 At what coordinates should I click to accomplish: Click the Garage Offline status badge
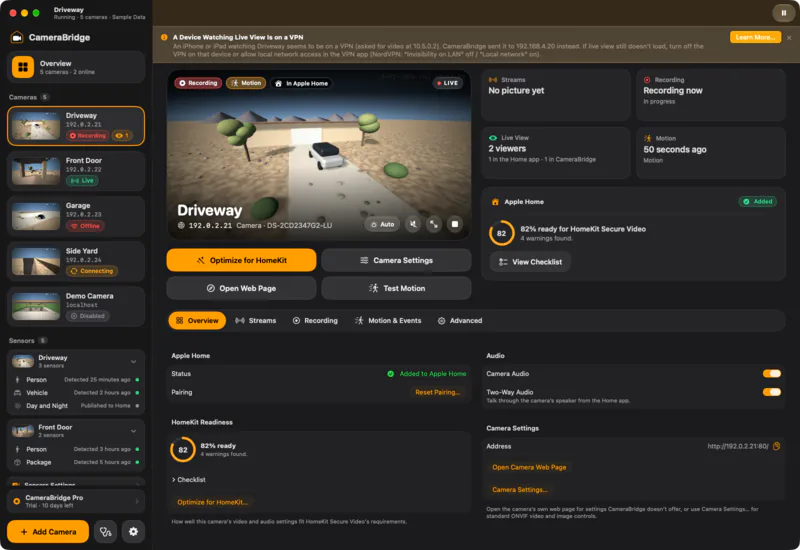85,226
